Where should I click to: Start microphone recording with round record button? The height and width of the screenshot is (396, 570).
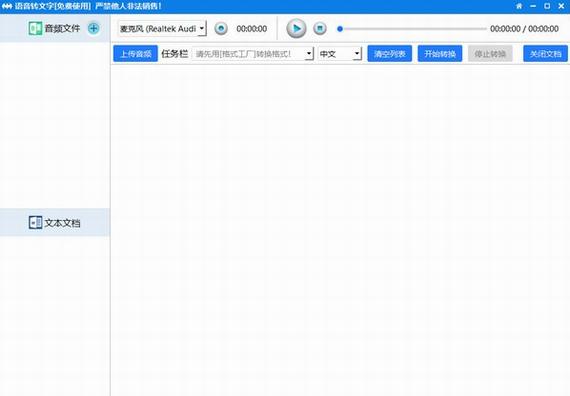(x=221, y=28)
